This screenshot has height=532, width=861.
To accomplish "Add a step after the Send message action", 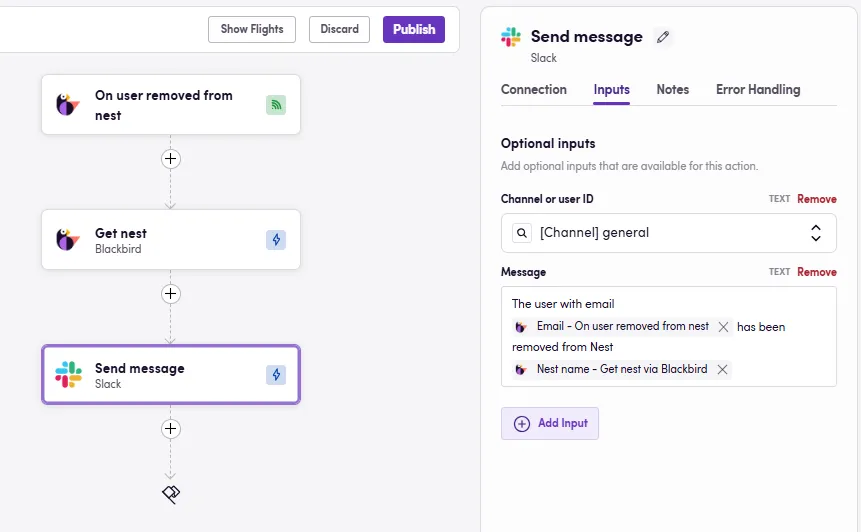I will pos(171,429).
